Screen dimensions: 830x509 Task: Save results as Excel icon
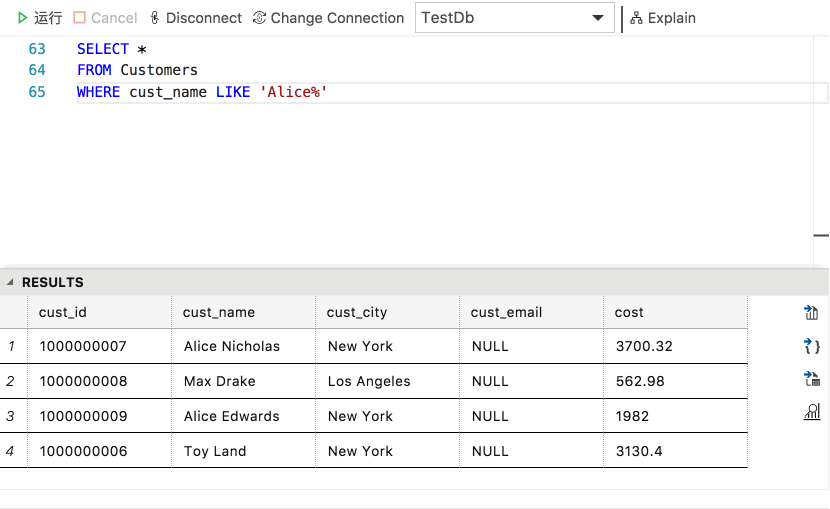tap(811, 379)
